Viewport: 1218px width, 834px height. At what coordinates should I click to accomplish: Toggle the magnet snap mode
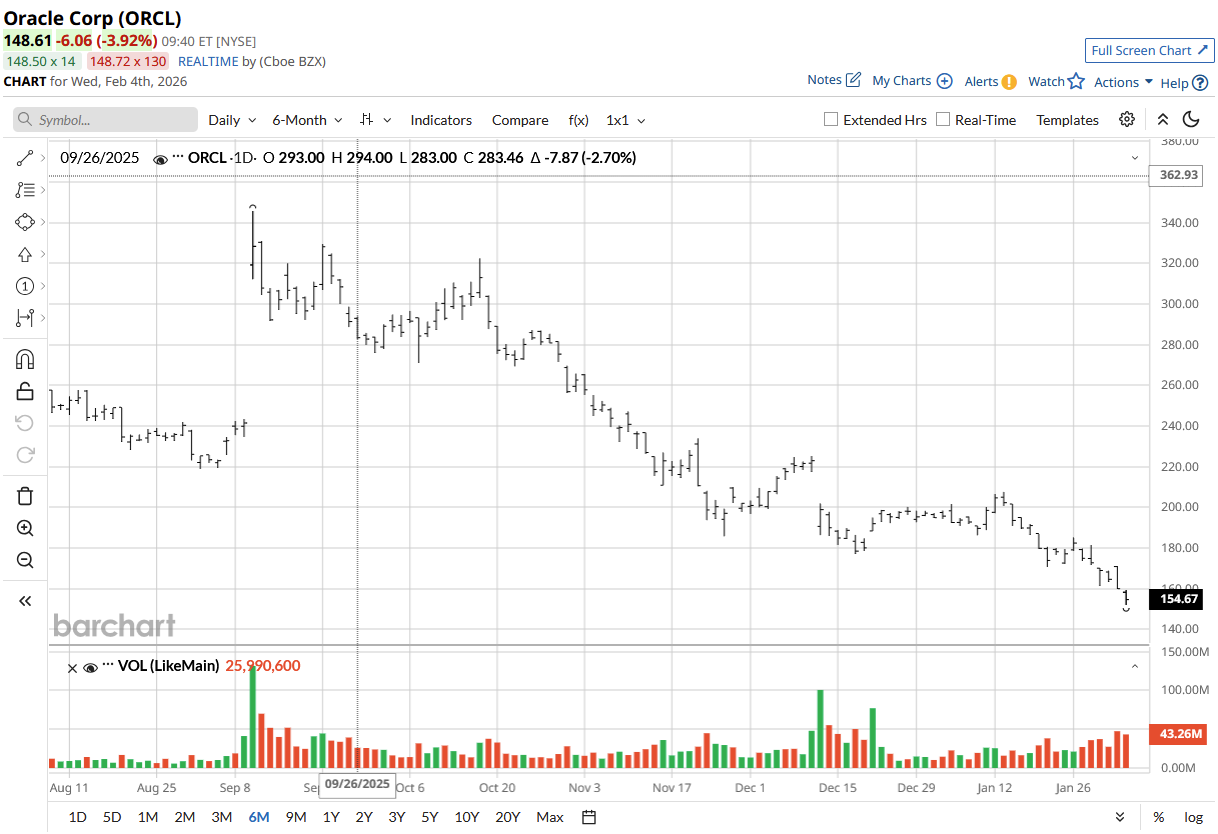(x=25, y=359)
